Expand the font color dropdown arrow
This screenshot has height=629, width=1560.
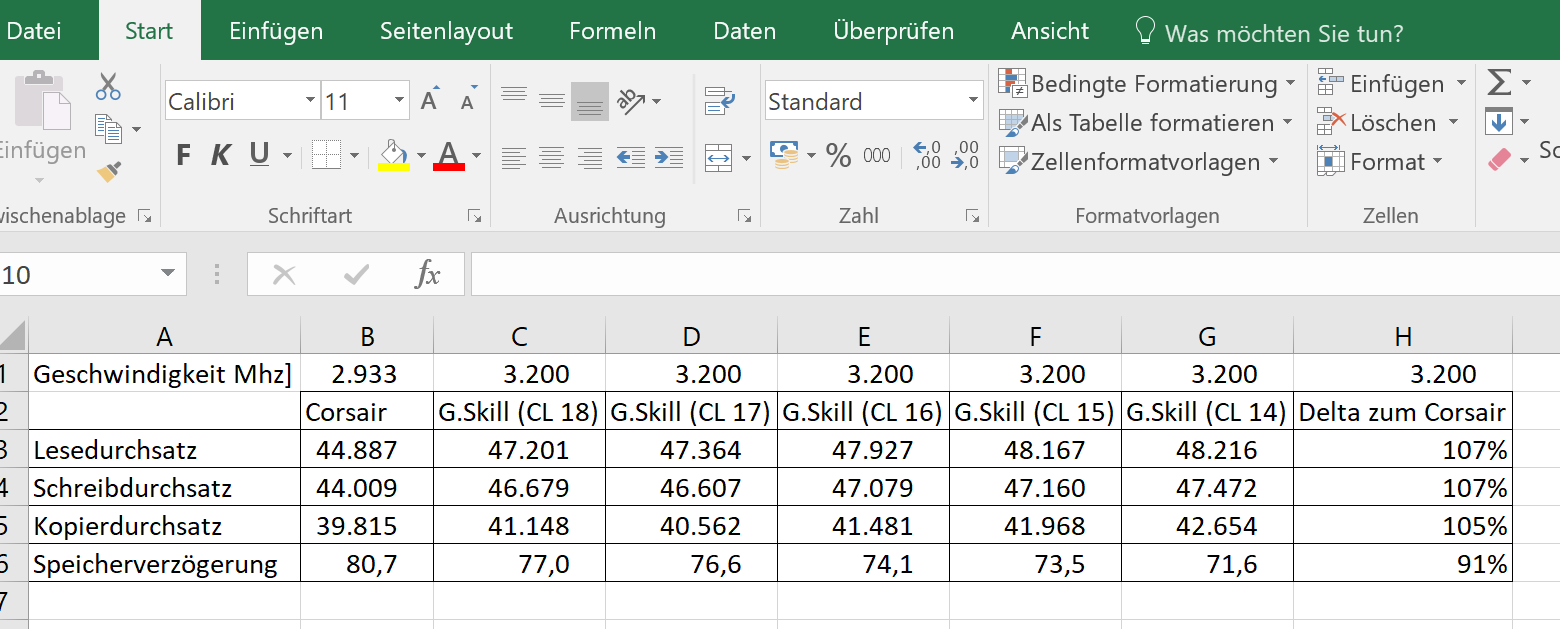(476, 156)
